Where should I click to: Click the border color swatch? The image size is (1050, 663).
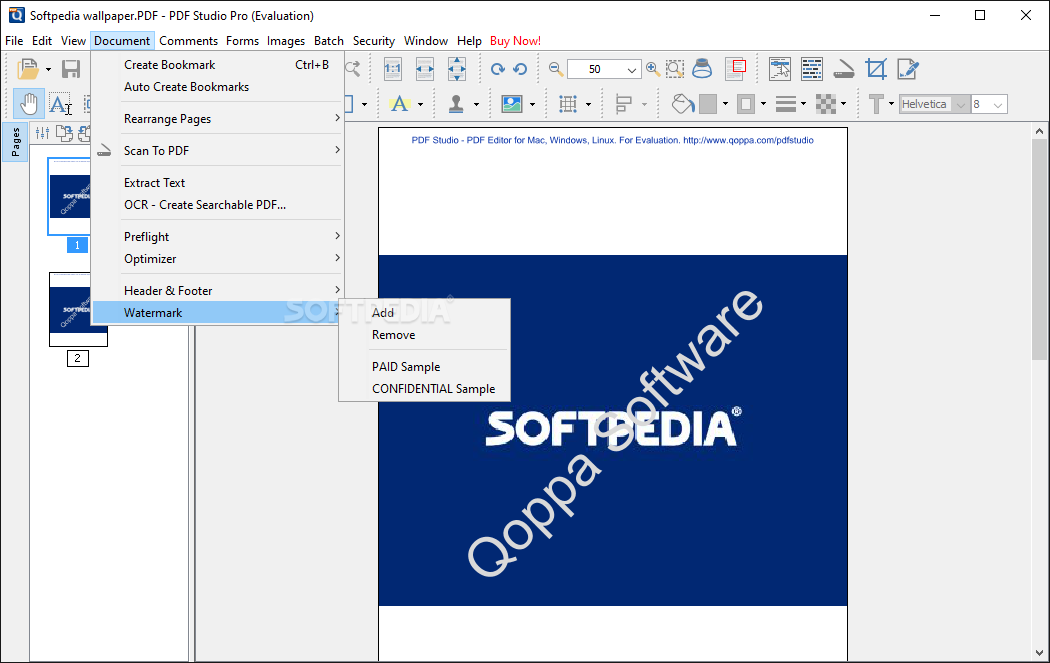coord(745,104)
